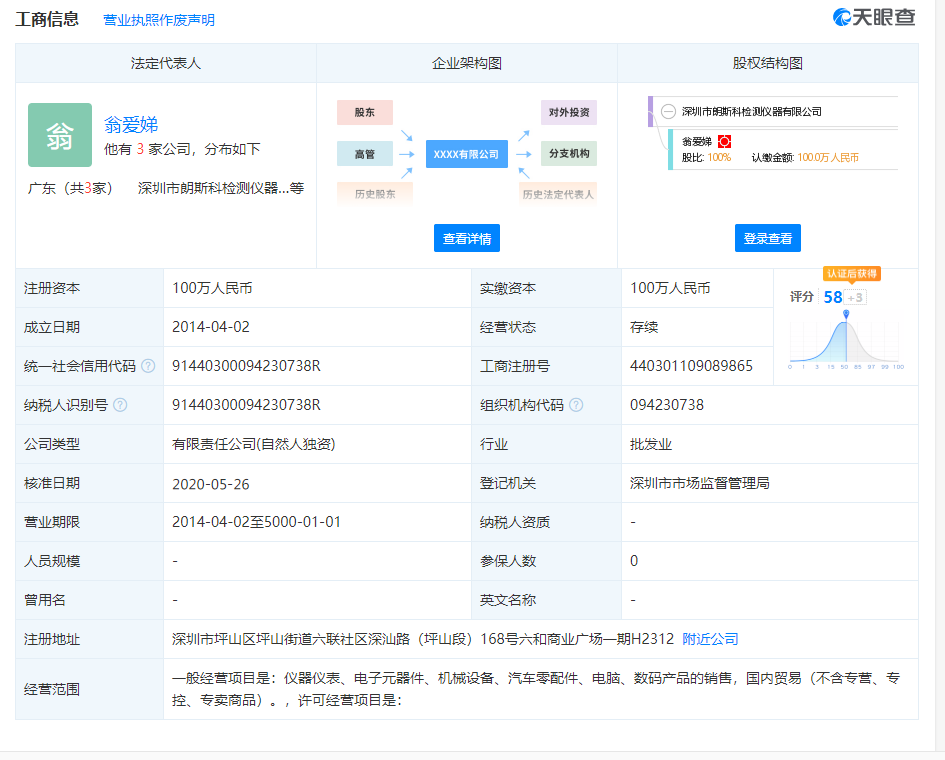This screenshot has width=945, height=760.
Task: Click the 股东 box in structure diagram
Action: pos(365,112)
